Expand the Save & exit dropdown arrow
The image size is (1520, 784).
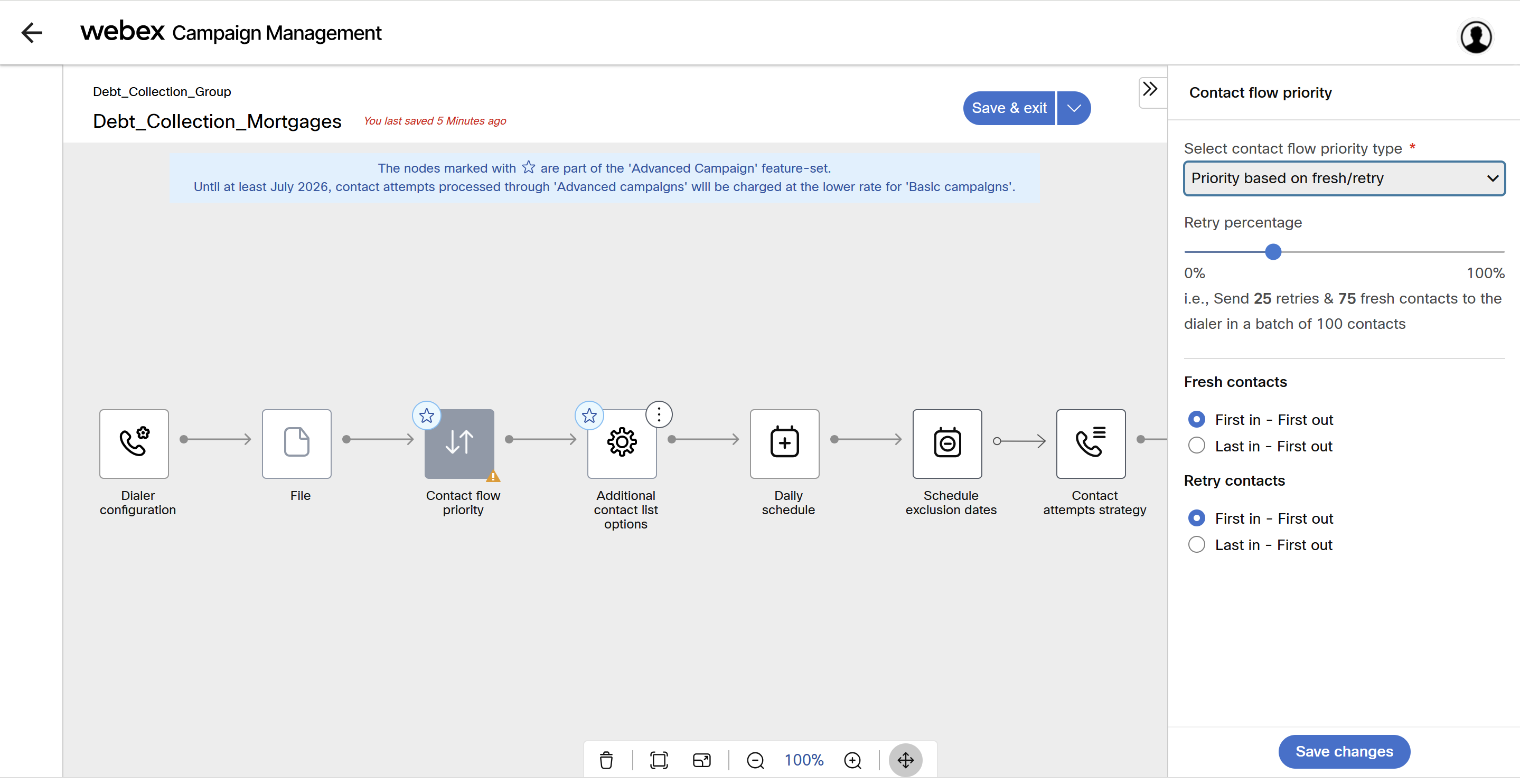point(1073,108)
